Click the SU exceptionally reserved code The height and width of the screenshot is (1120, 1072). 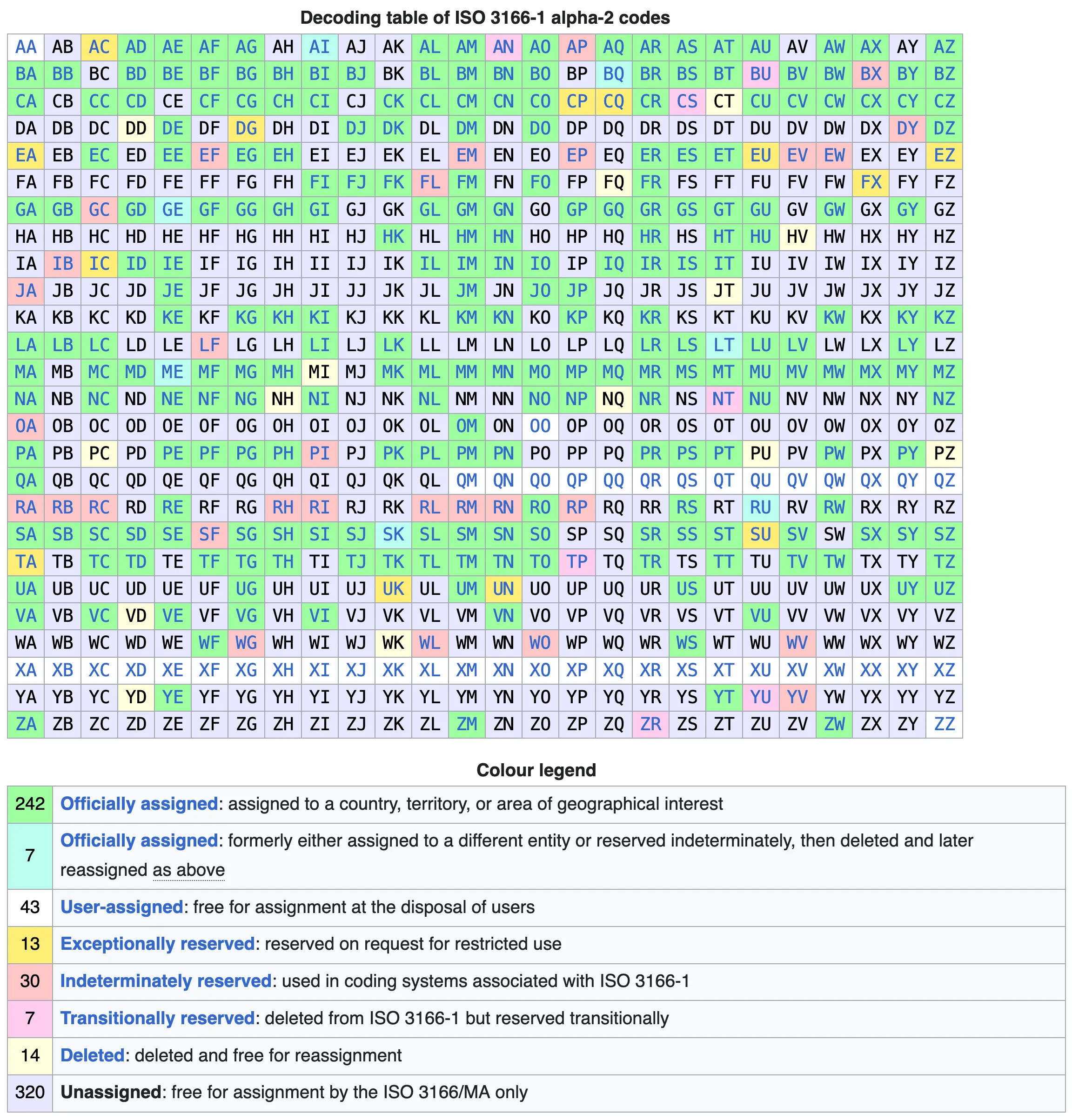pos(761,534)
